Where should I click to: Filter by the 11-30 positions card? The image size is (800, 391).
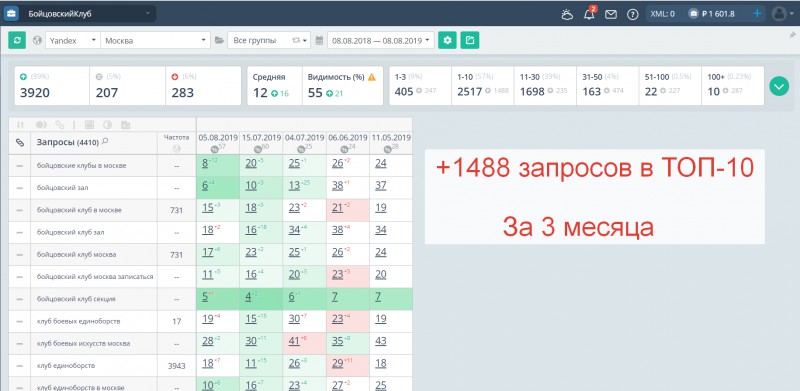[545, 86]
